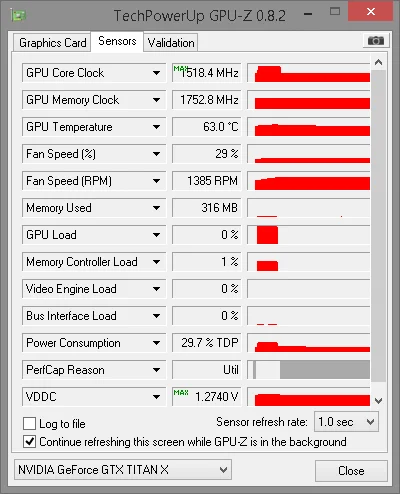Click the GPU Temperature history graph
The image size is (400, 494).
309,127
